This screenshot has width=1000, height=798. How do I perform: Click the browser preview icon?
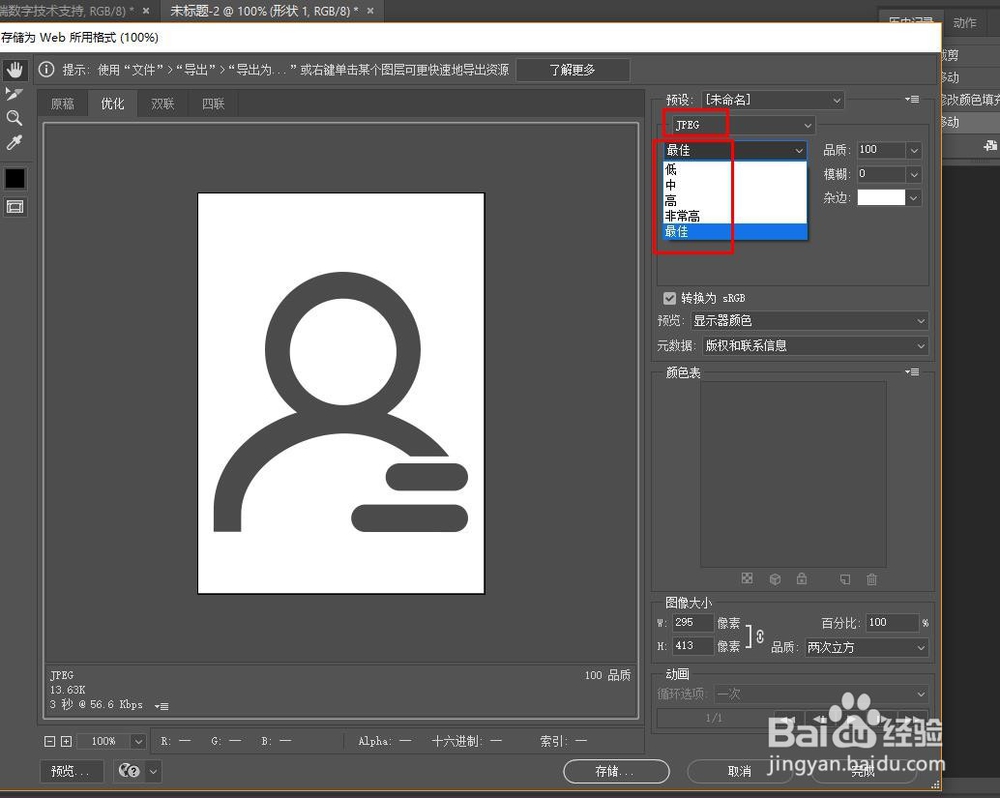pyautogui.click(x=129, y=771)
